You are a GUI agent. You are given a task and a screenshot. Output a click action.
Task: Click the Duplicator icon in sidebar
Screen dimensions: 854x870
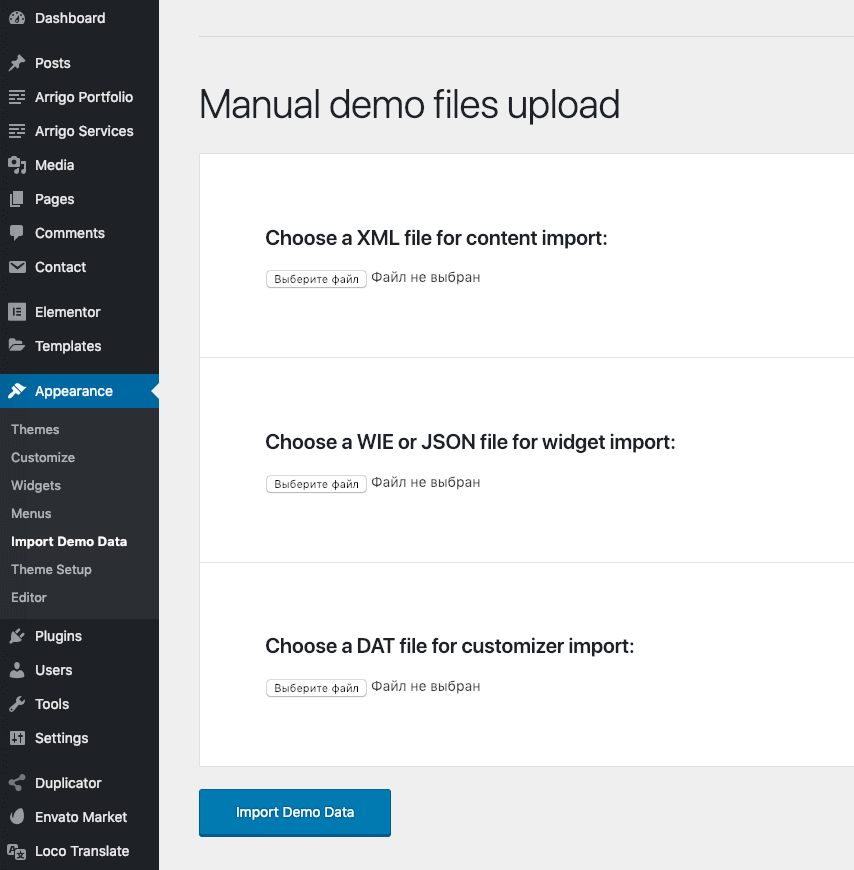[x=17, y=783]
